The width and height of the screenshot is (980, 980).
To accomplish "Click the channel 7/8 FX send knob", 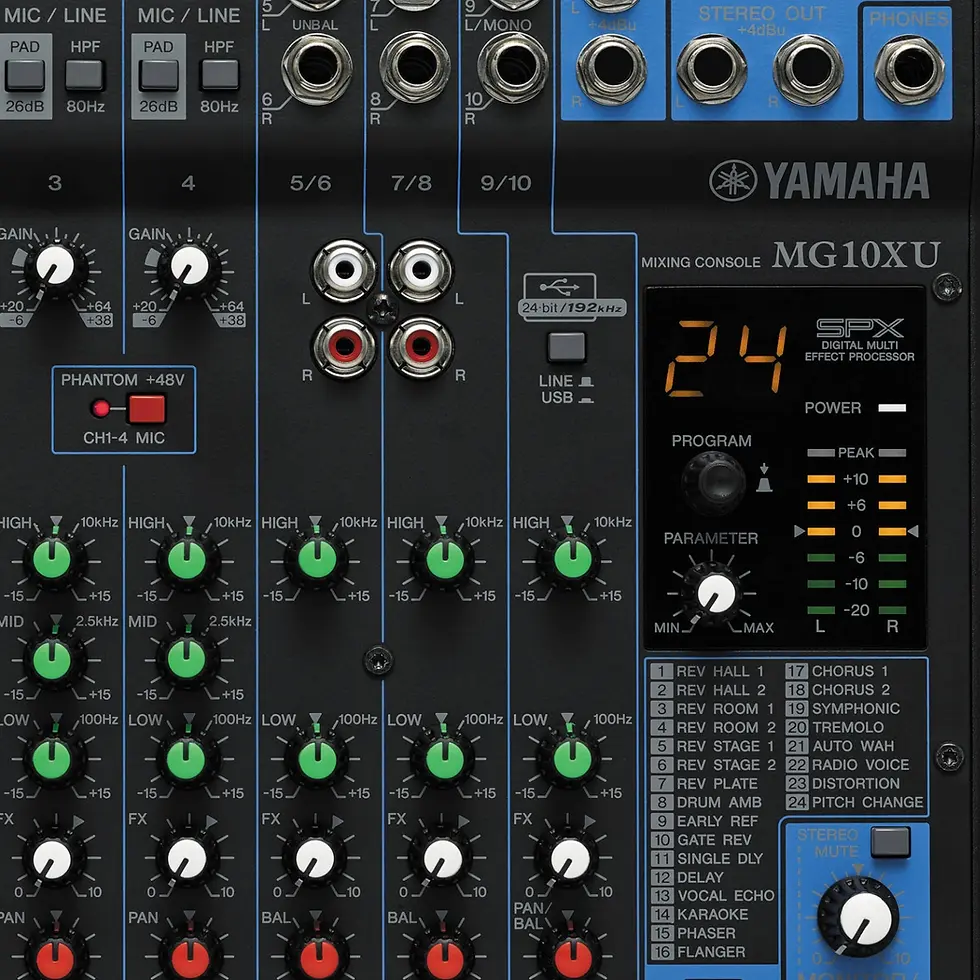I will (x=443, y=858).
